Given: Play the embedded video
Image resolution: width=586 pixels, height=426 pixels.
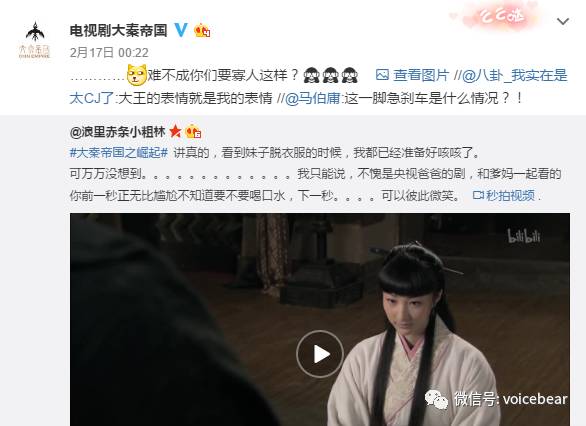Looking at the screenshot, I should 320,354.
